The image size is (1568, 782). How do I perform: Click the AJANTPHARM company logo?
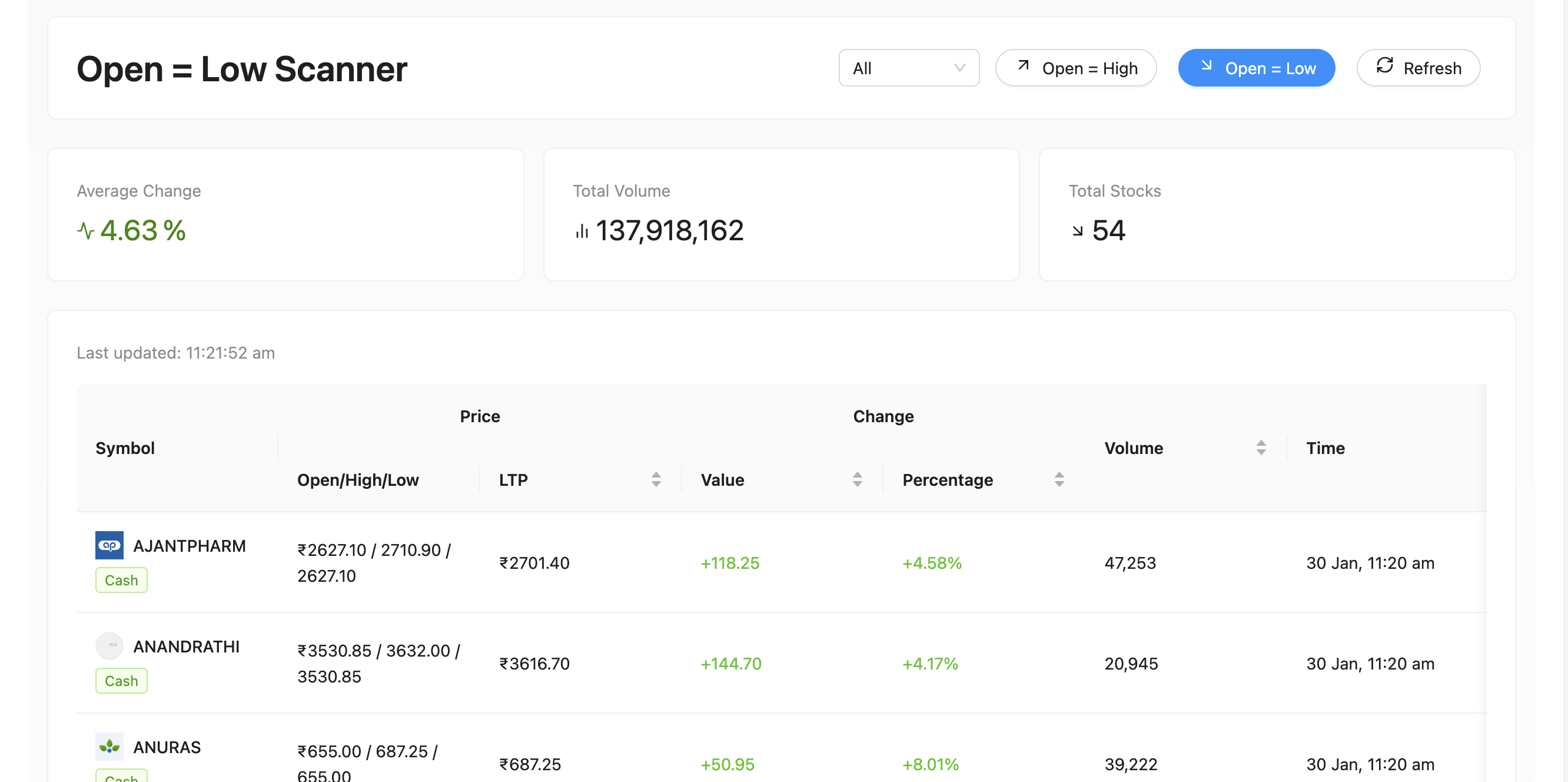(109, 545)
